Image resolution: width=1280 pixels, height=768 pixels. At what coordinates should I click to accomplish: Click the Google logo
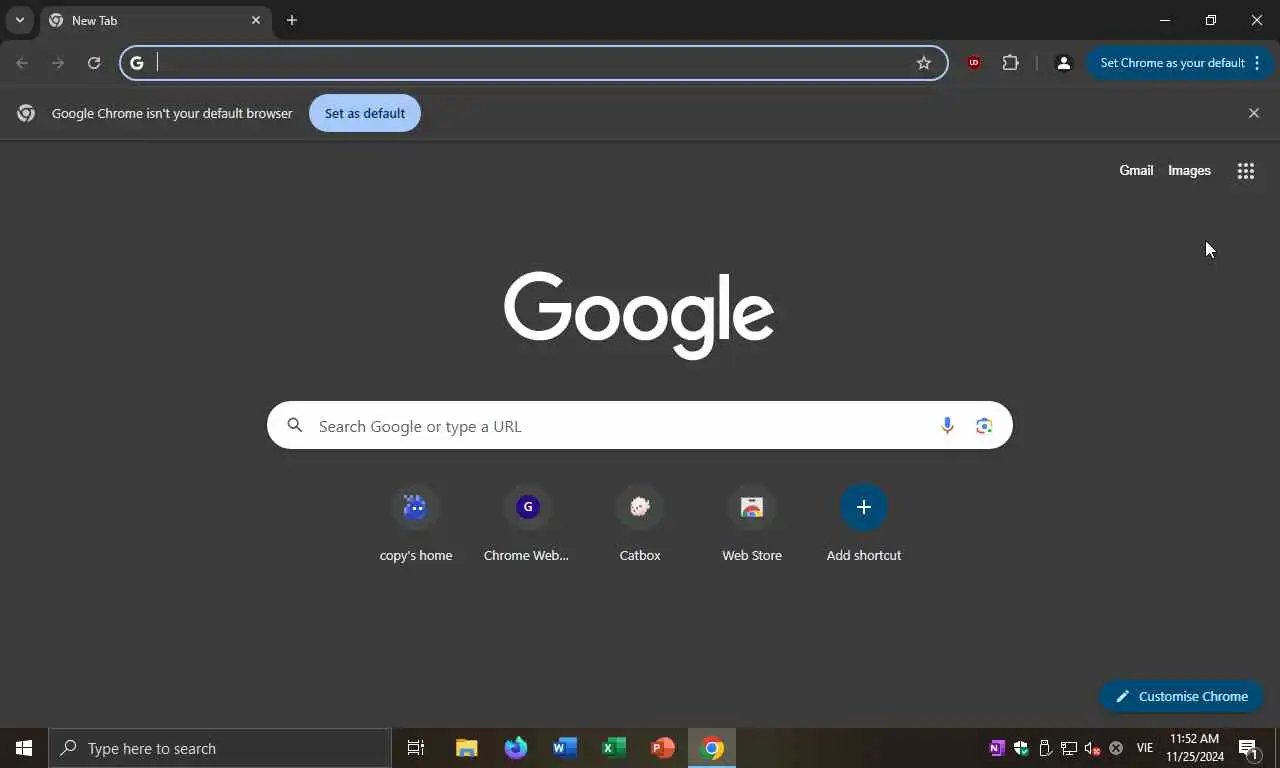[639, 315]
